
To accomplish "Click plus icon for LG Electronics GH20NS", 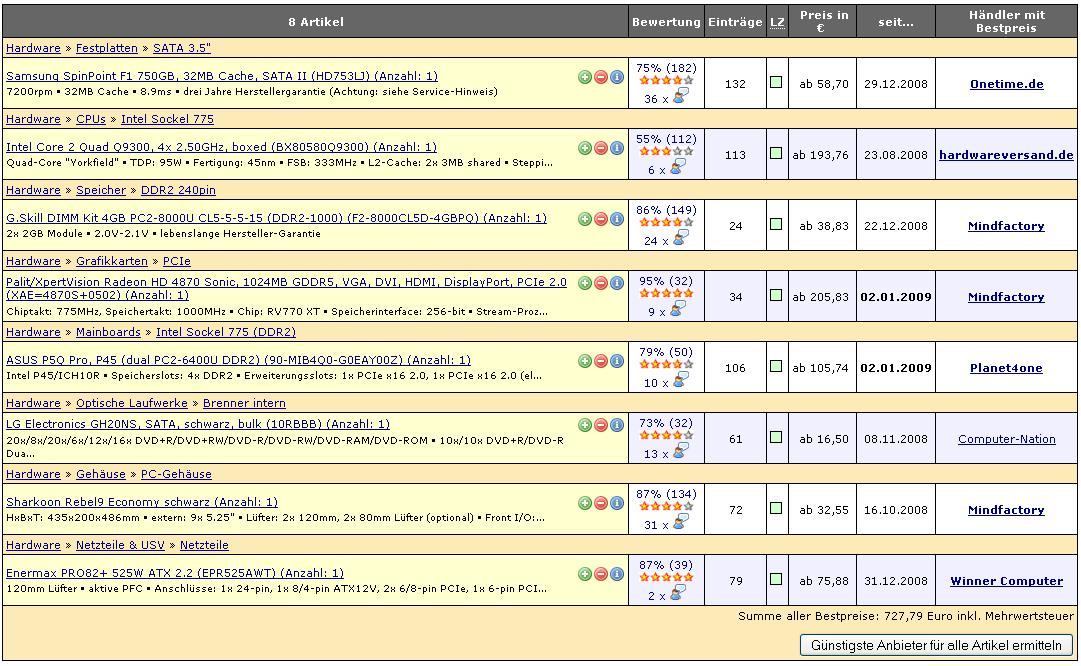I will pos(585,425).
